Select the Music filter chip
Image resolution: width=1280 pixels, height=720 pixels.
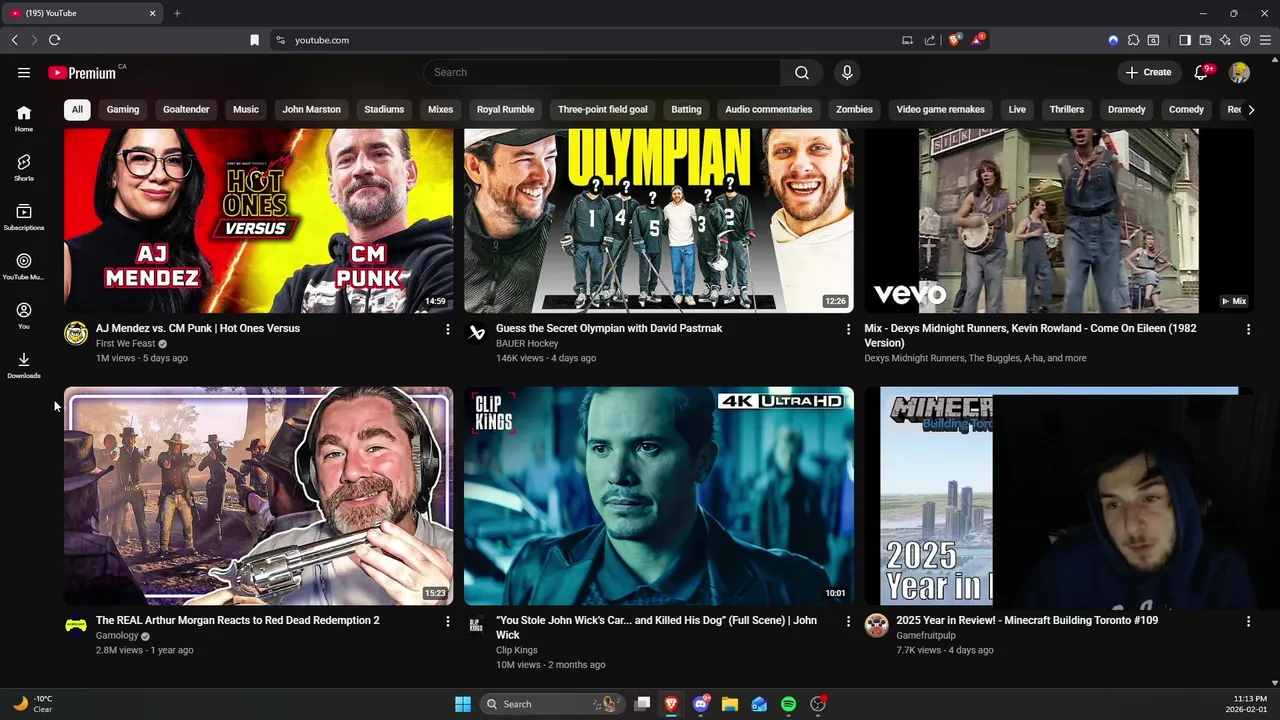(246, 109)
